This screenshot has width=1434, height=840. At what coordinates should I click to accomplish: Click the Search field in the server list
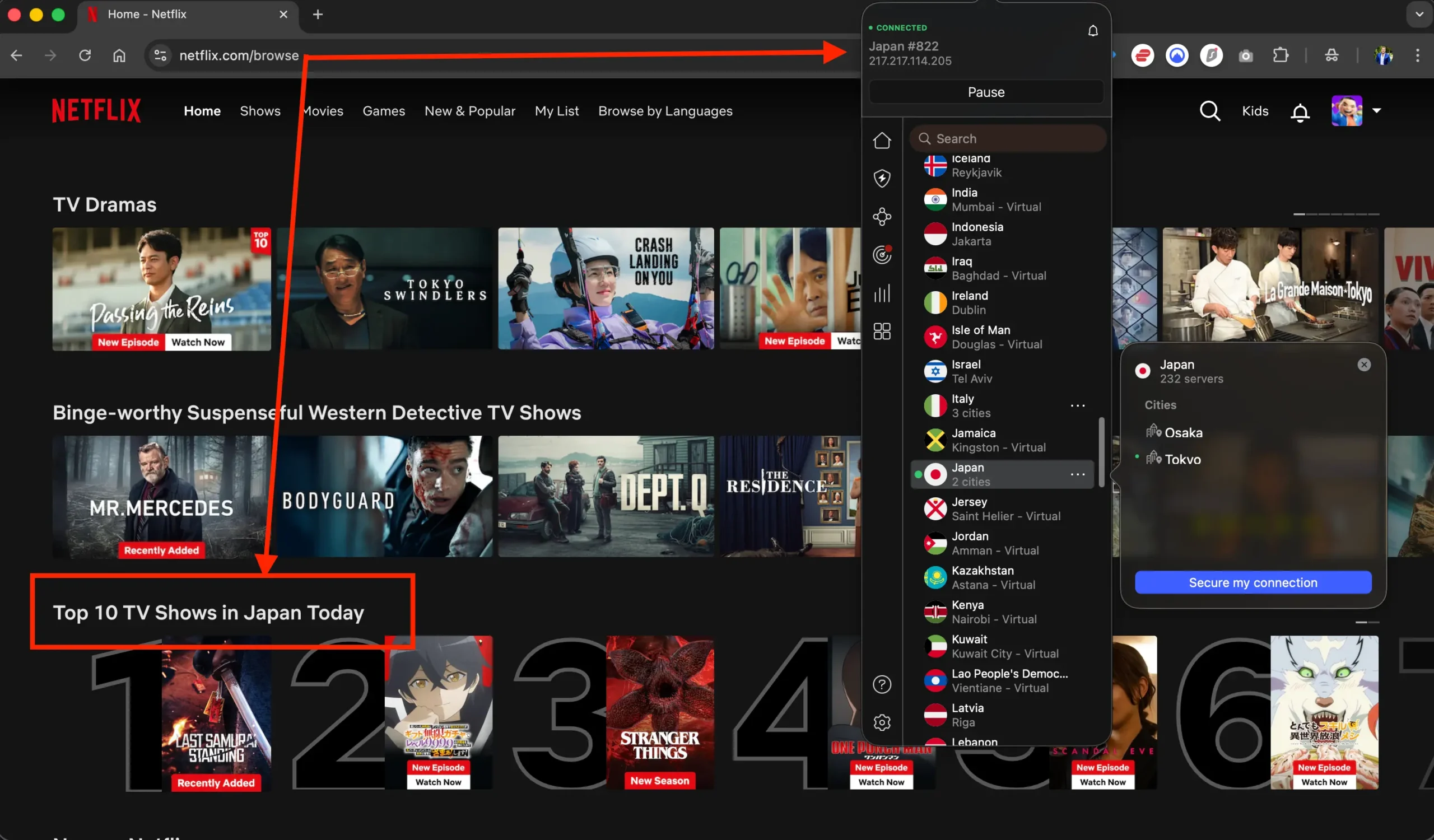(x=1008, y=138)
